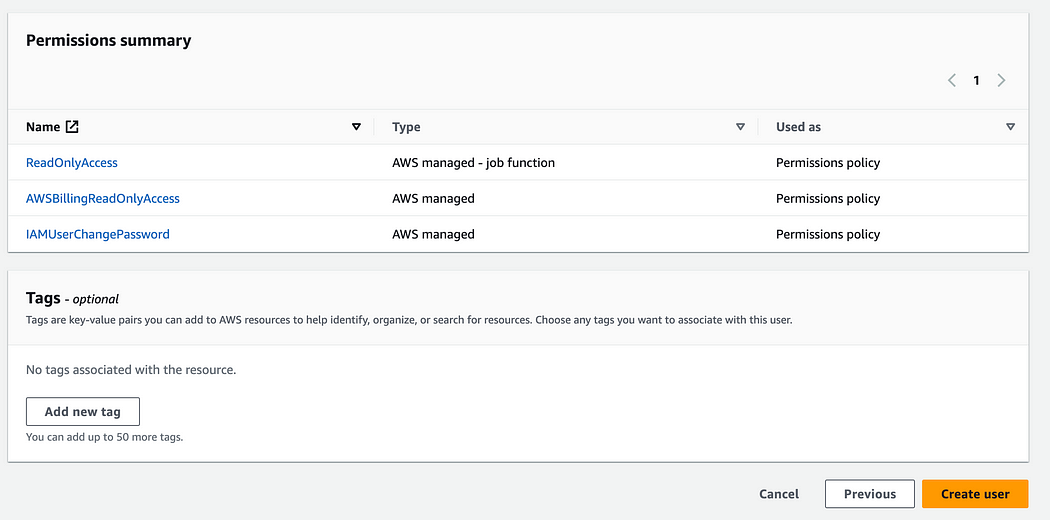Viewport: 1050px width, 520px height.
Task: Select page number 1 in pagination
Action: (x=976, y=80)
